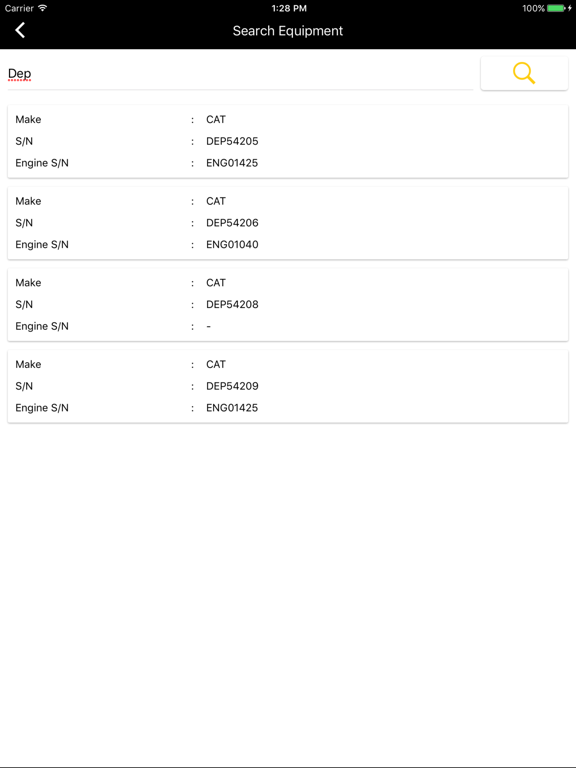Viewport: 576px width, 768px height.
Task: Tap the Search Equipment title
Action: tap(288, 31)
